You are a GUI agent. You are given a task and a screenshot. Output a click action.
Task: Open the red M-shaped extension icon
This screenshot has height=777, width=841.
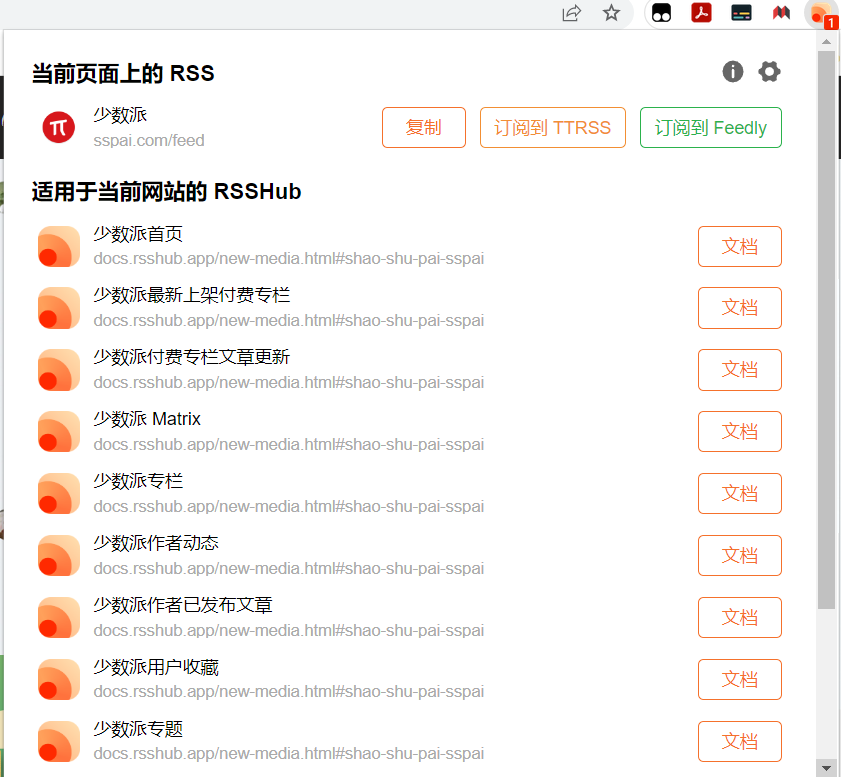pos(781,13)
